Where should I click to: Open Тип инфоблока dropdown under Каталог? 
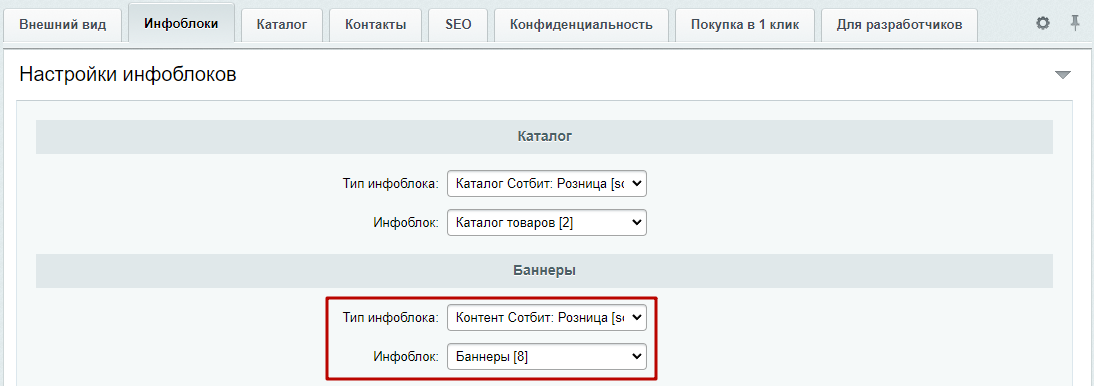click(x=547, y=184)
